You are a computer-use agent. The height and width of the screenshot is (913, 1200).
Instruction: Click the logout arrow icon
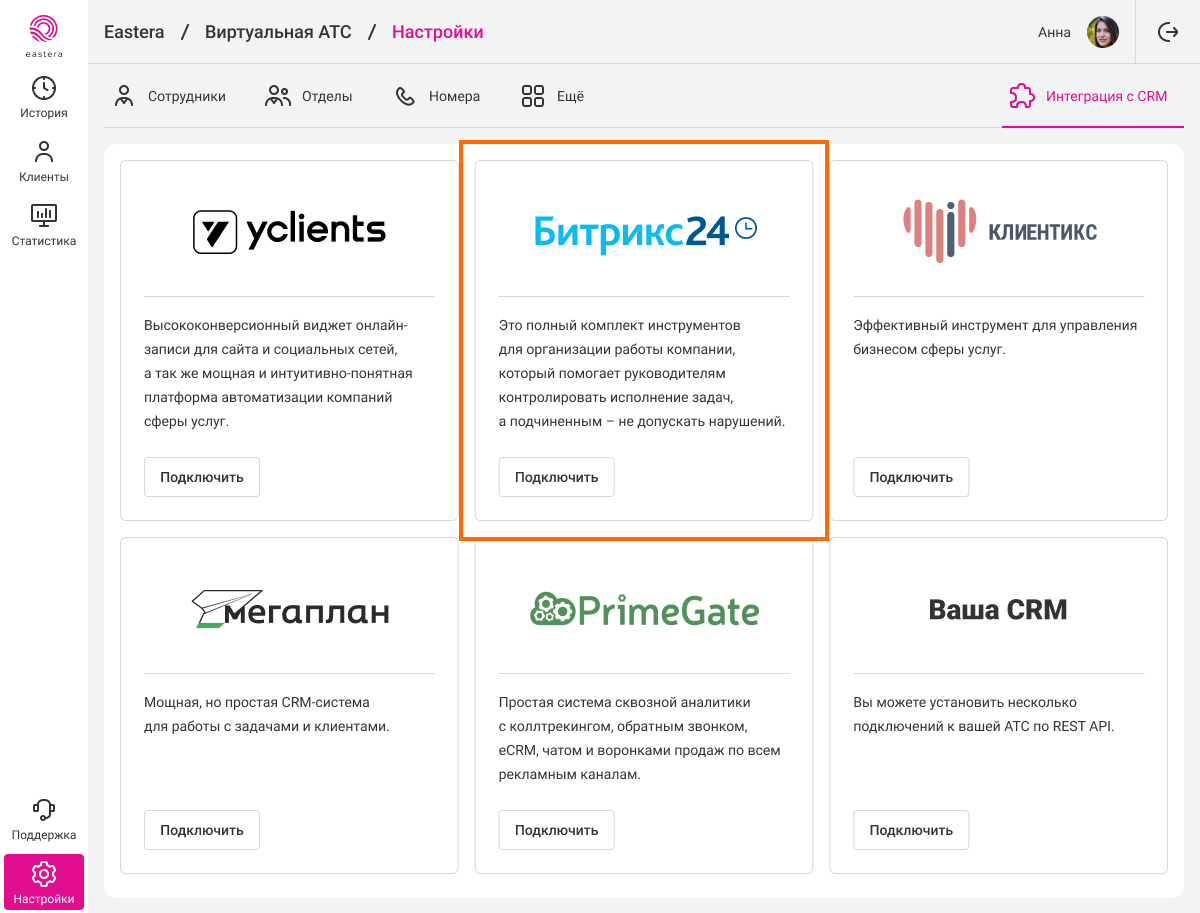(x=1168, y=32)
